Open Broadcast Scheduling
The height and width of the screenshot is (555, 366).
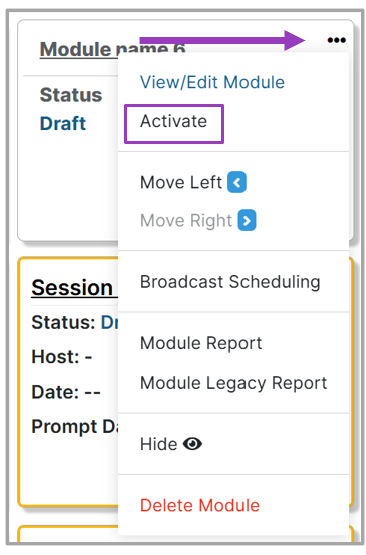[230, 282]
